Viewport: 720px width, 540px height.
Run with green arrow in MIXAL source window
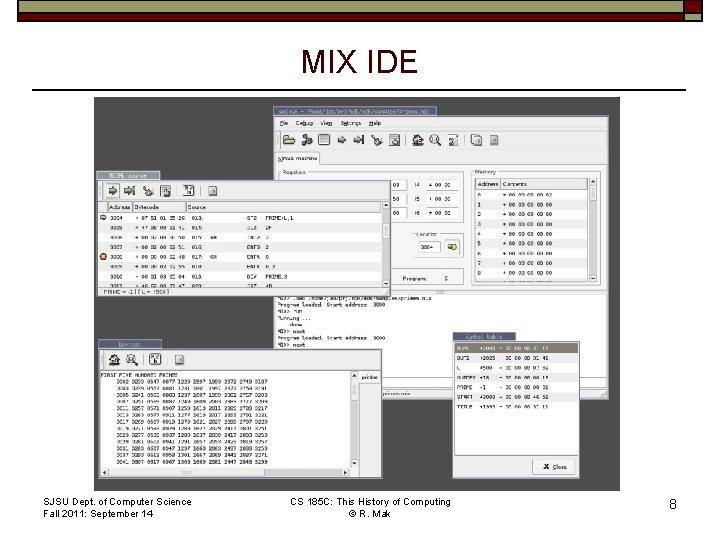pyautogui.click(x=112, y=191)
